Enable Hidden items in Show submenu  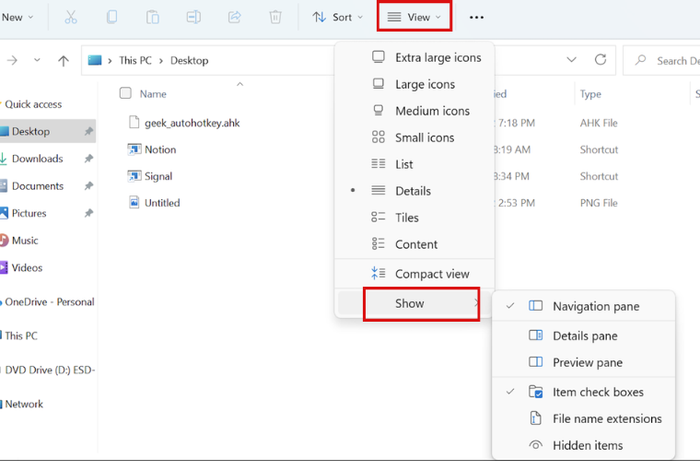(587, 445)
